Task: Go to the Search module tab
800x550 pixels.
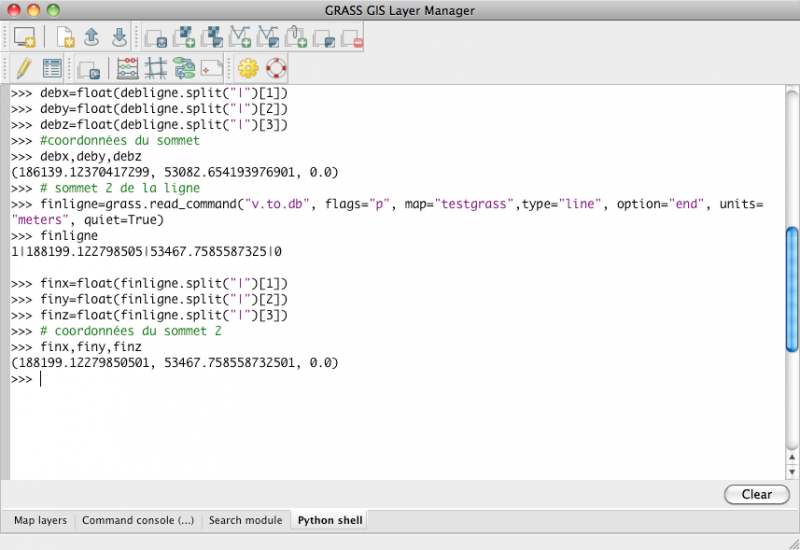Action: coord(245,520)
